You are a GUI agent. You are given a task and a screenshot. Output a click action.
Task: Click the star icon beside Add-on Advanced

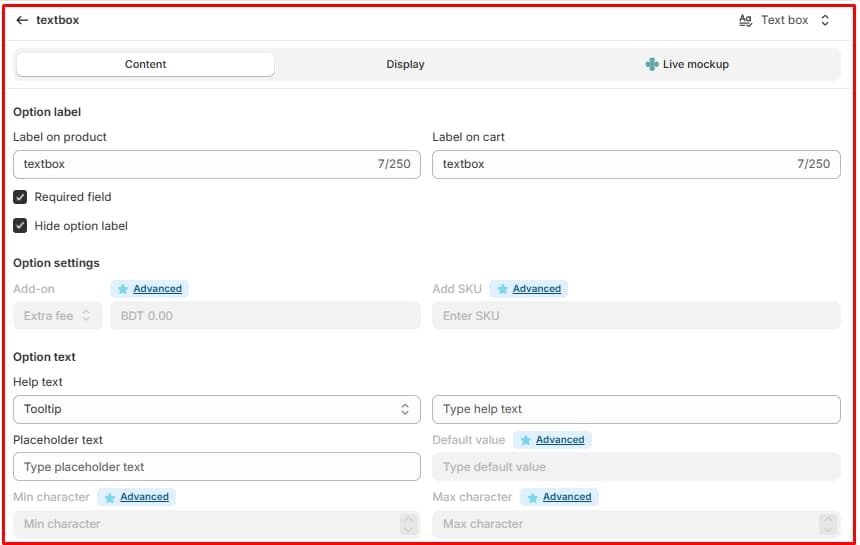pos(122,289)
